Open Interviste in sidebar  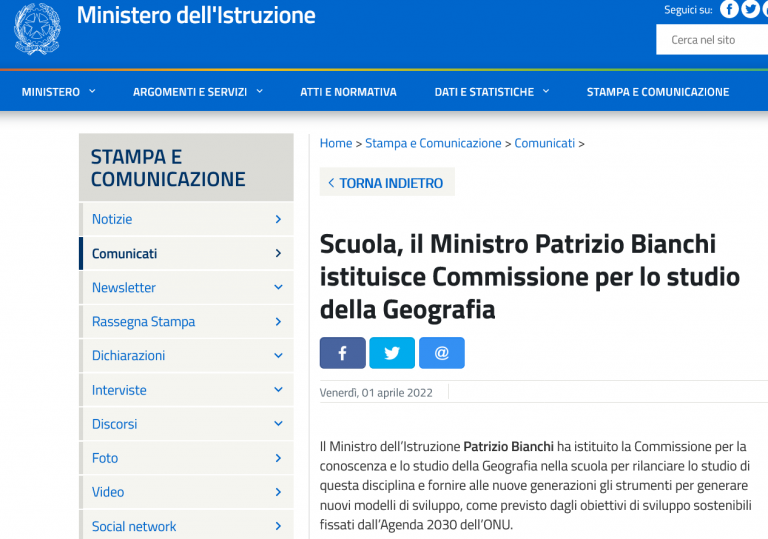(119, 390)
